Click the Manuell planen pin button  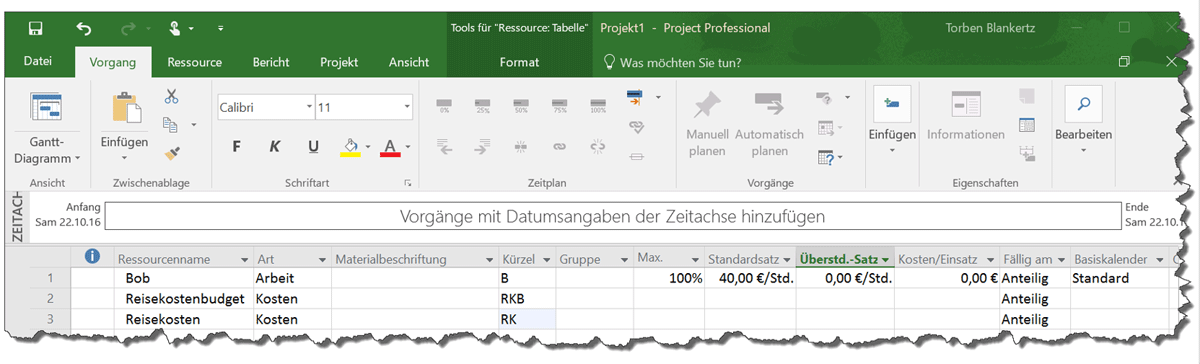coord(707,125)
